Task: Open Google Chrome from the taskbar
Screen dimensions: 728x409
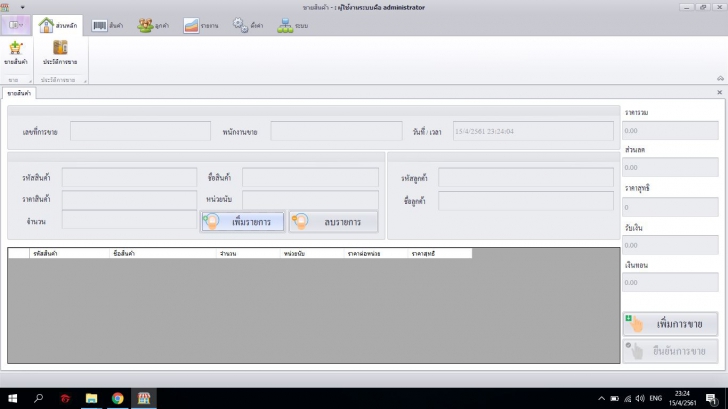Action: pyautogui.click(x=117, y=398)
